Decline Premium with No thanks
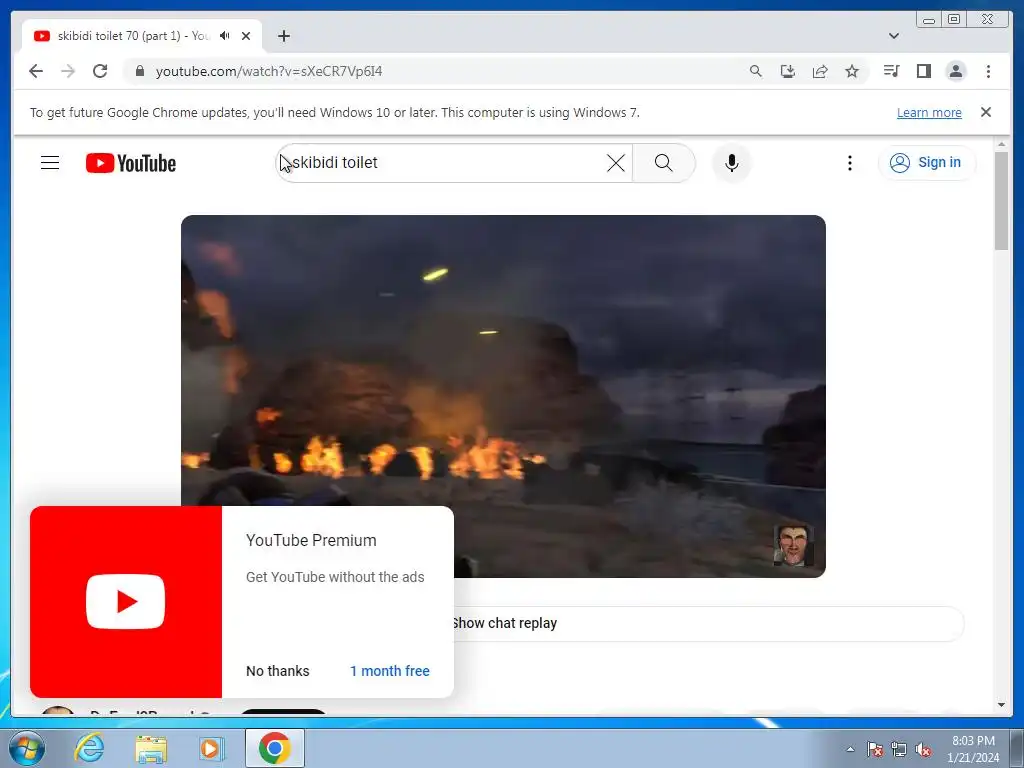The width and height of the screenshot is (1024, 768). pyautogui.click(x=278, y=671)
